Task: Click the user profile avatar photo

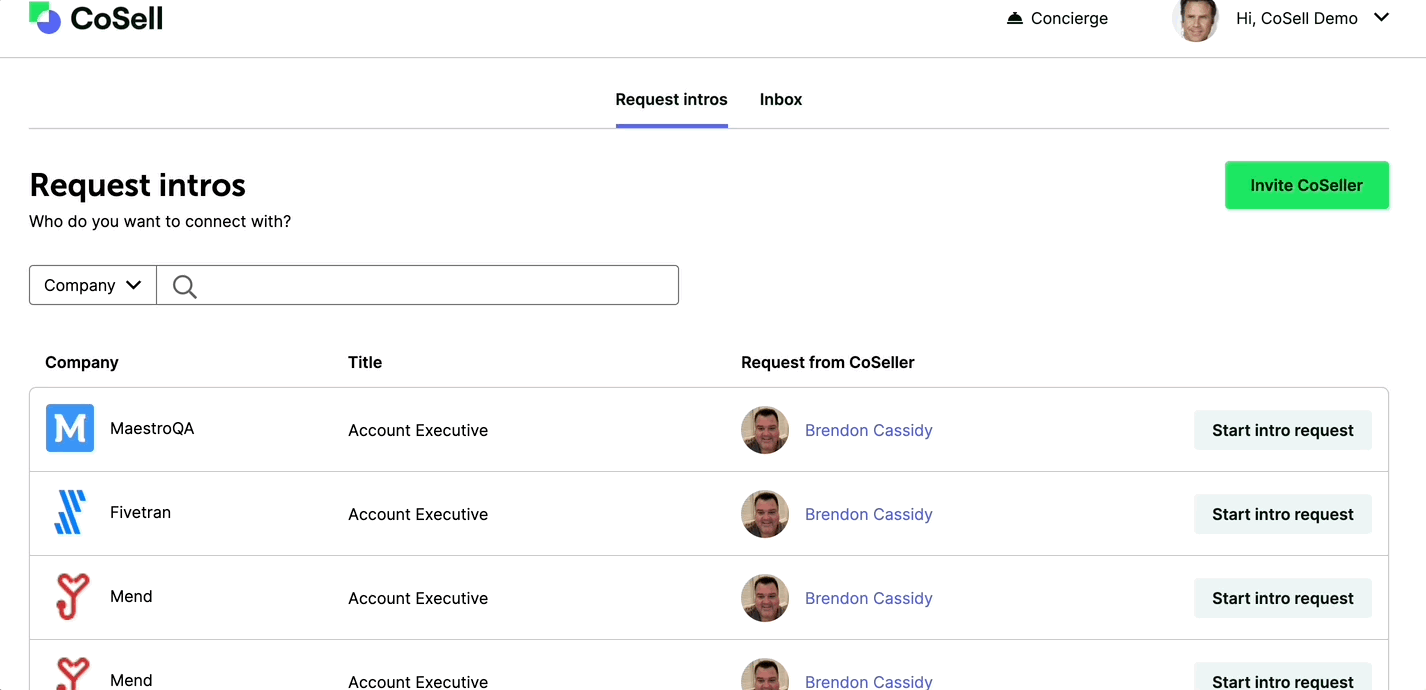Action: click(x=1195, y=18)
